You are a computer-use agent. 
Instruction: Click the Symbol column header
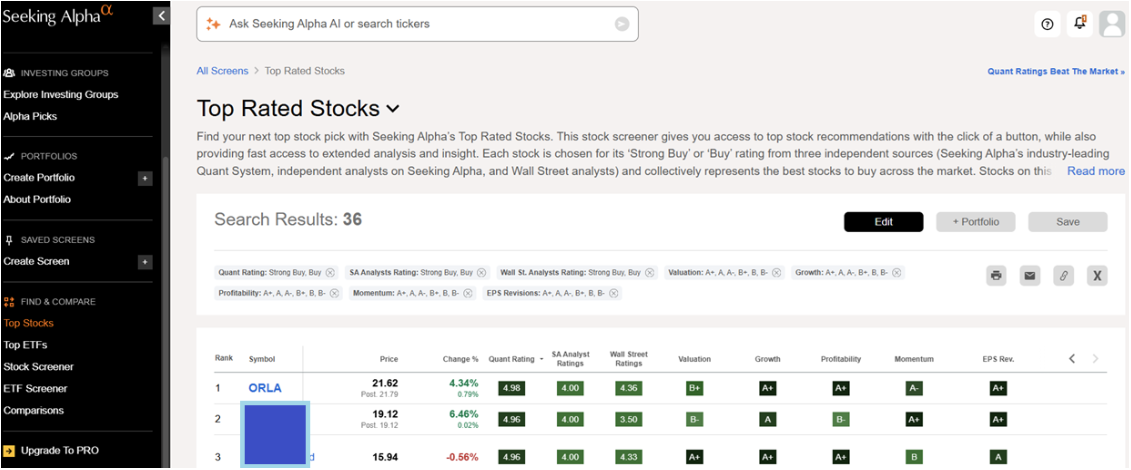(x=262, y=359)
